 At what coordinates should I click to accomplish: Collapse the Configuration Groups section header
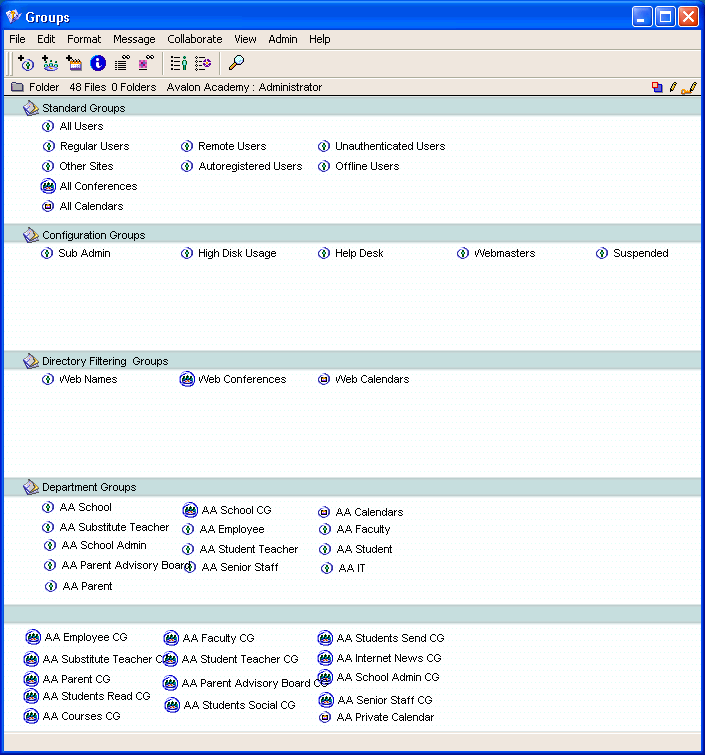[31, 235]
